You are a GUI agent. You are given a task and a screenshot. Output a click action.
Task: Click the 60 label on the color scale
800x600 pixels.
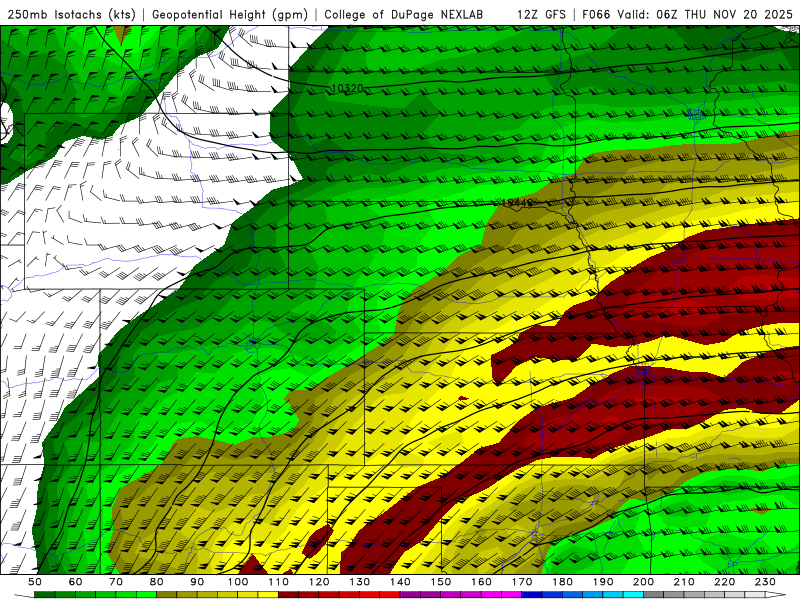75,582
